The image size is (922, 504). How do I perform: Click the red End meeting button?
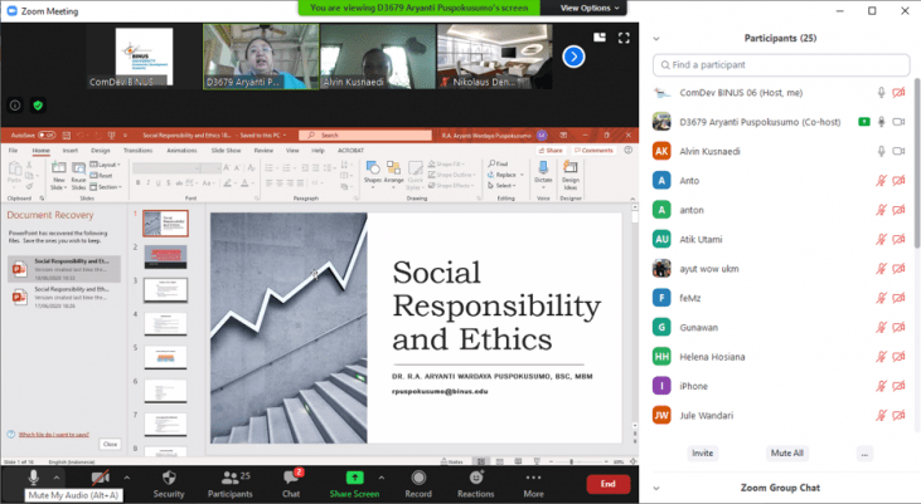608,483
